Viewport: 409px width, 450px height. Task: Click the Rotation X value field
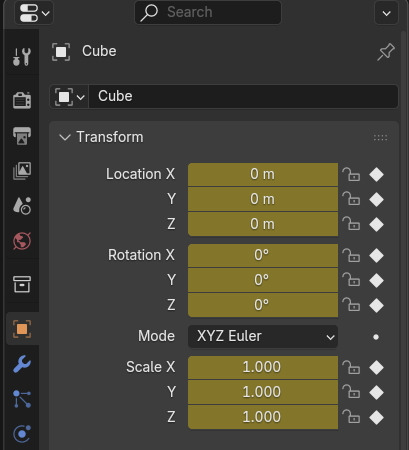tap(263, 255)
